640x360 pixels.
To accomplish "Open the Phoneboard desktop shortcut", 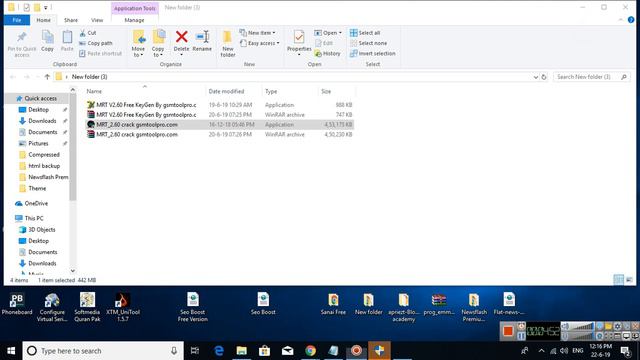I will 17,304.
